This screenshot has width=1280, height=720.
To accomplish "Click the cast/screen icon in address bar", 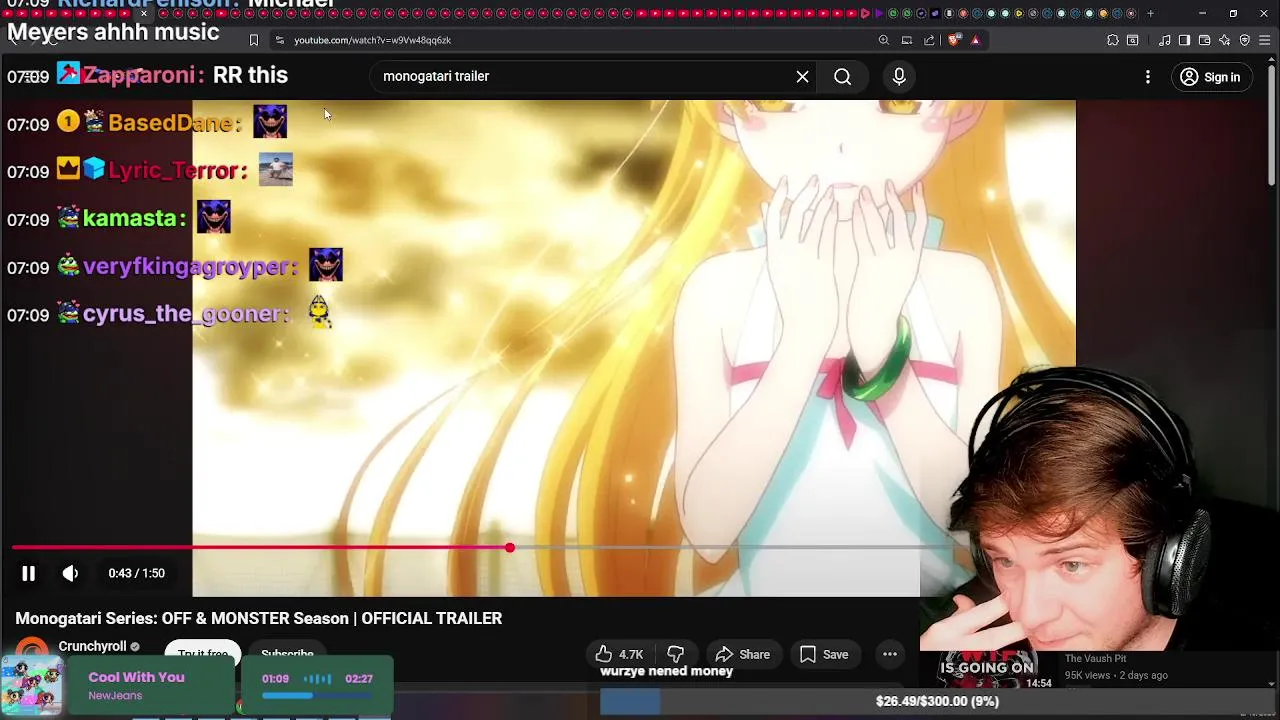I will coord(907,40).
